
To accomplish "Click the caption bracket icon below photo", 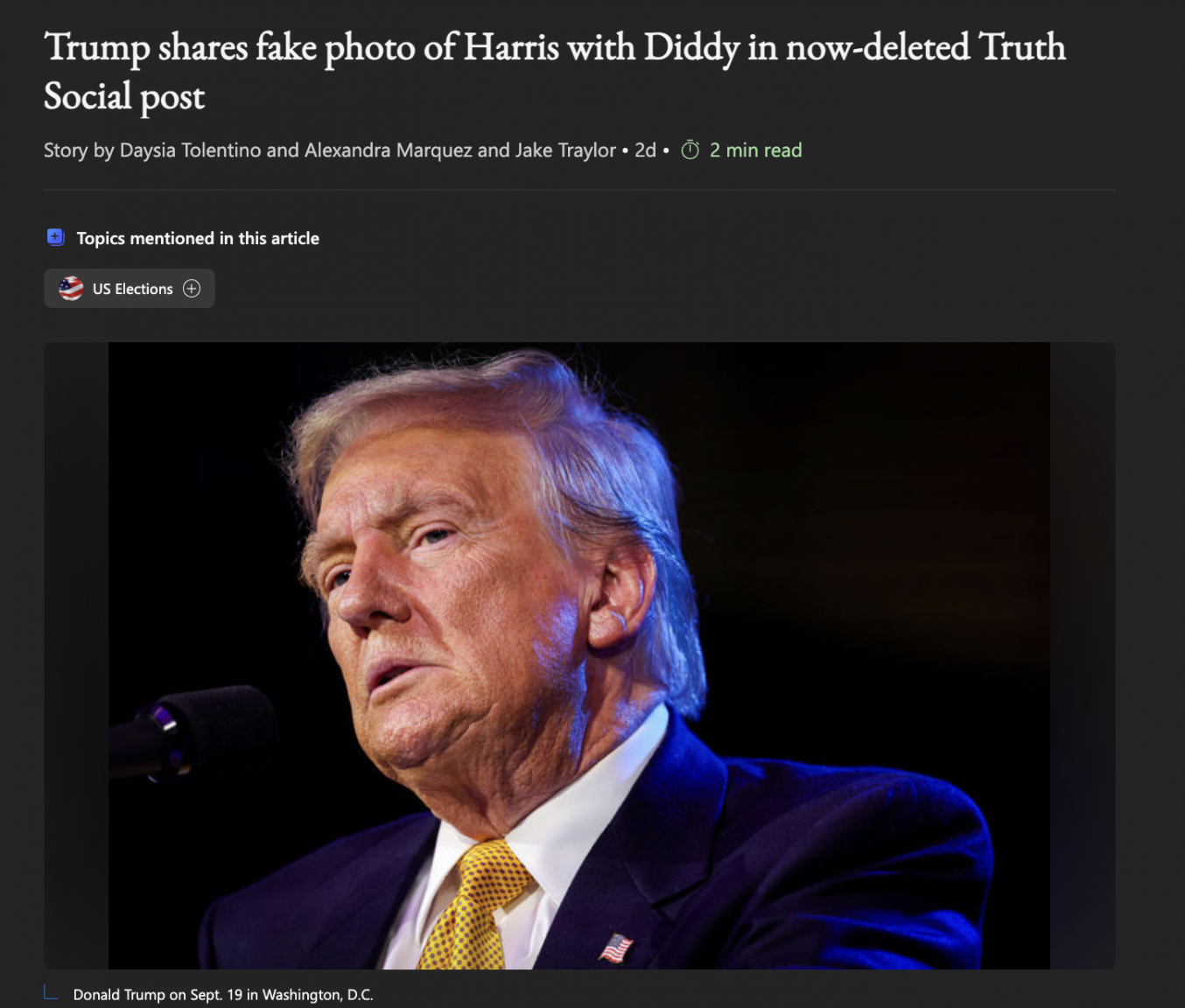I will tap(51, 992).
